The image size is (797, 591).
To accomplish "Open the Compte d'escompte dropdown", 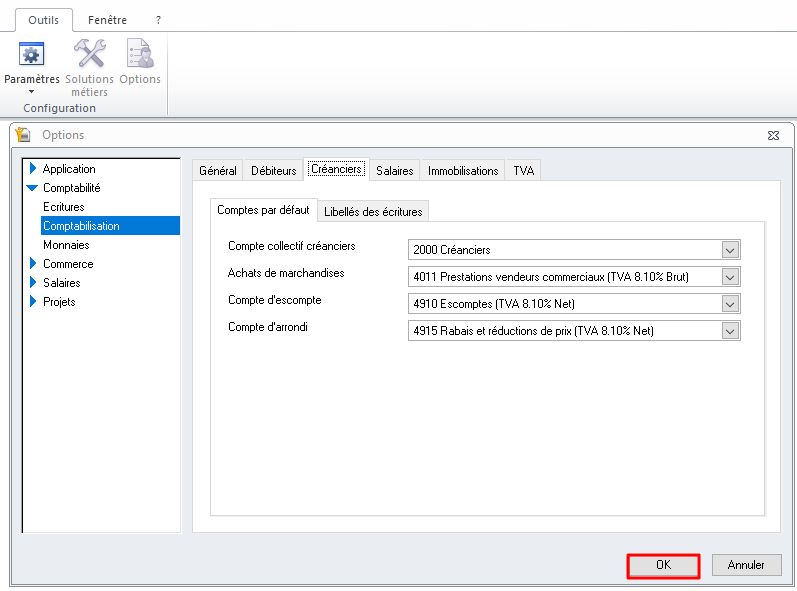I will click(x=730, y=304).
